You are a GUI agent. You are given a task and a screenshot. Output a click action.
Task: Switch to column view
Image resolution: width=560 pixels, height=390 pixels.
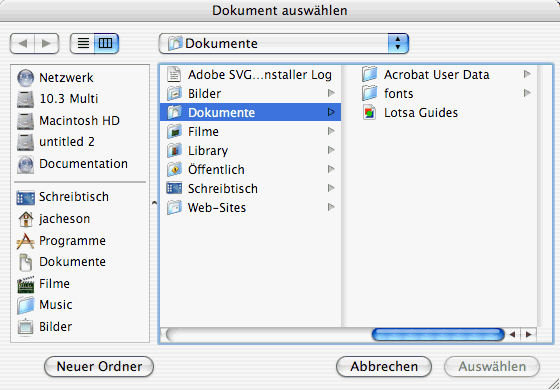106,44
